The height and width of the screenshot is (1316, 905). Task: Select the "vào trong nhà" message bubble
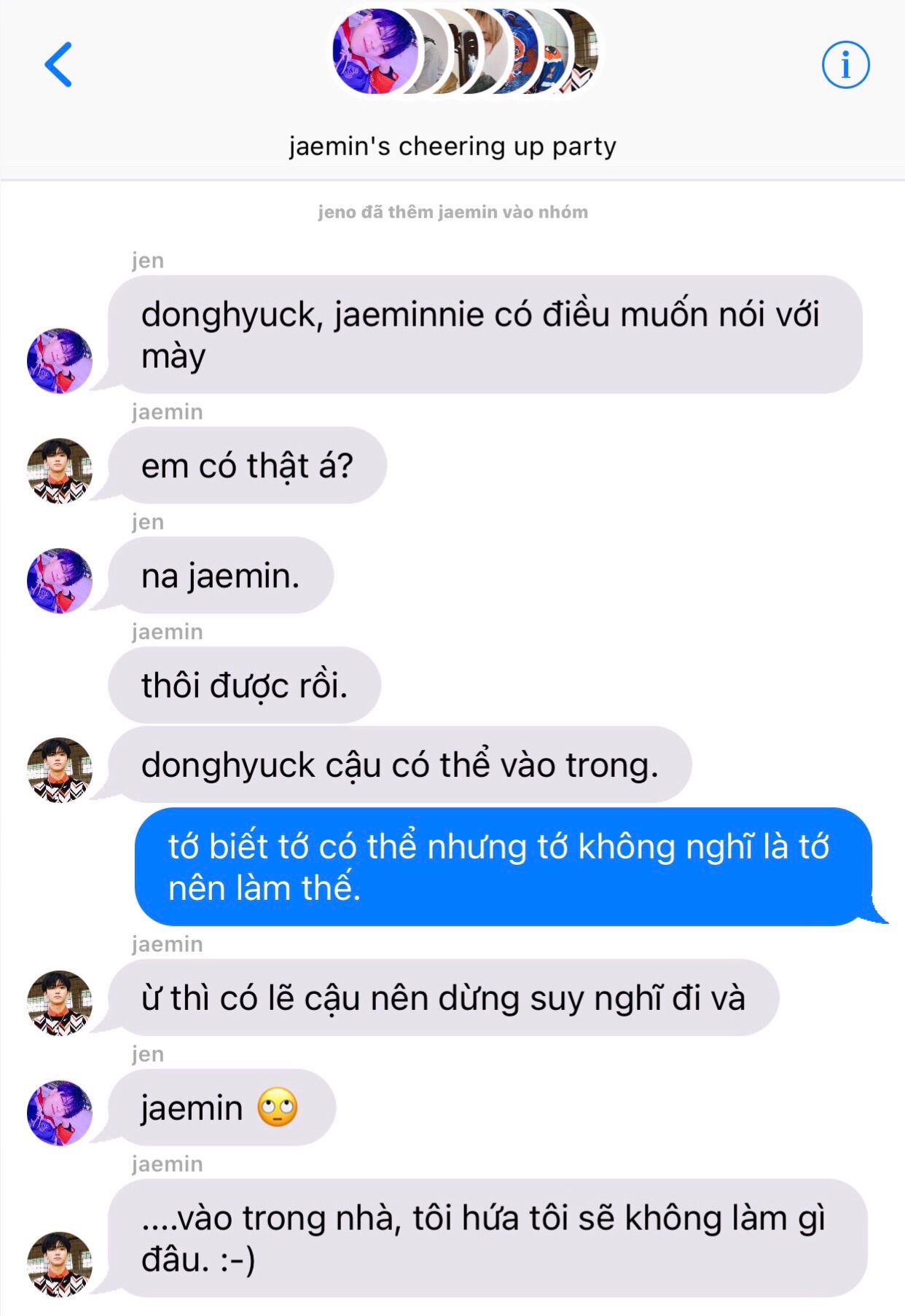coord(487,1238)
